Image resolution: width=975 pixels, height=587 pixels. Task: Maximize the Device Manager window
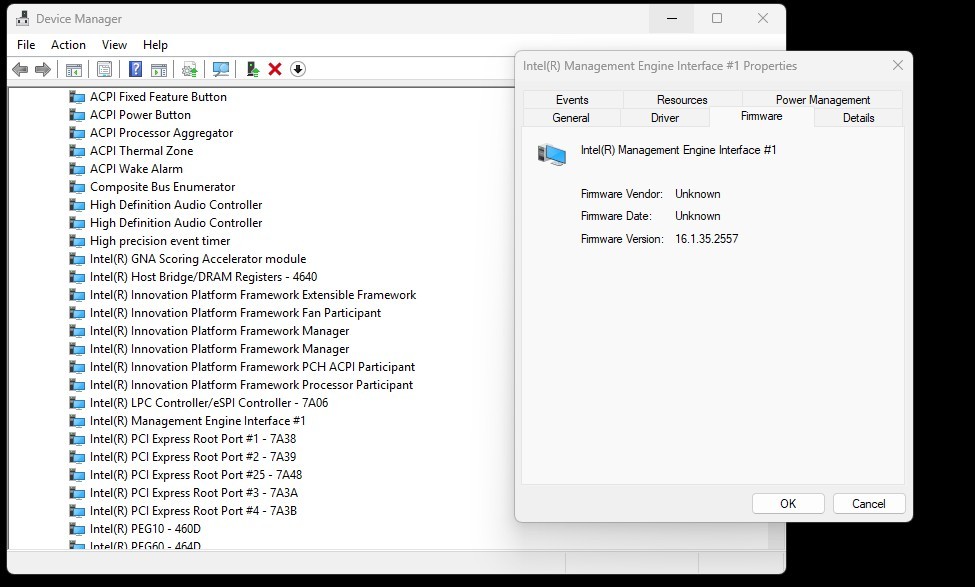(717, 19)
